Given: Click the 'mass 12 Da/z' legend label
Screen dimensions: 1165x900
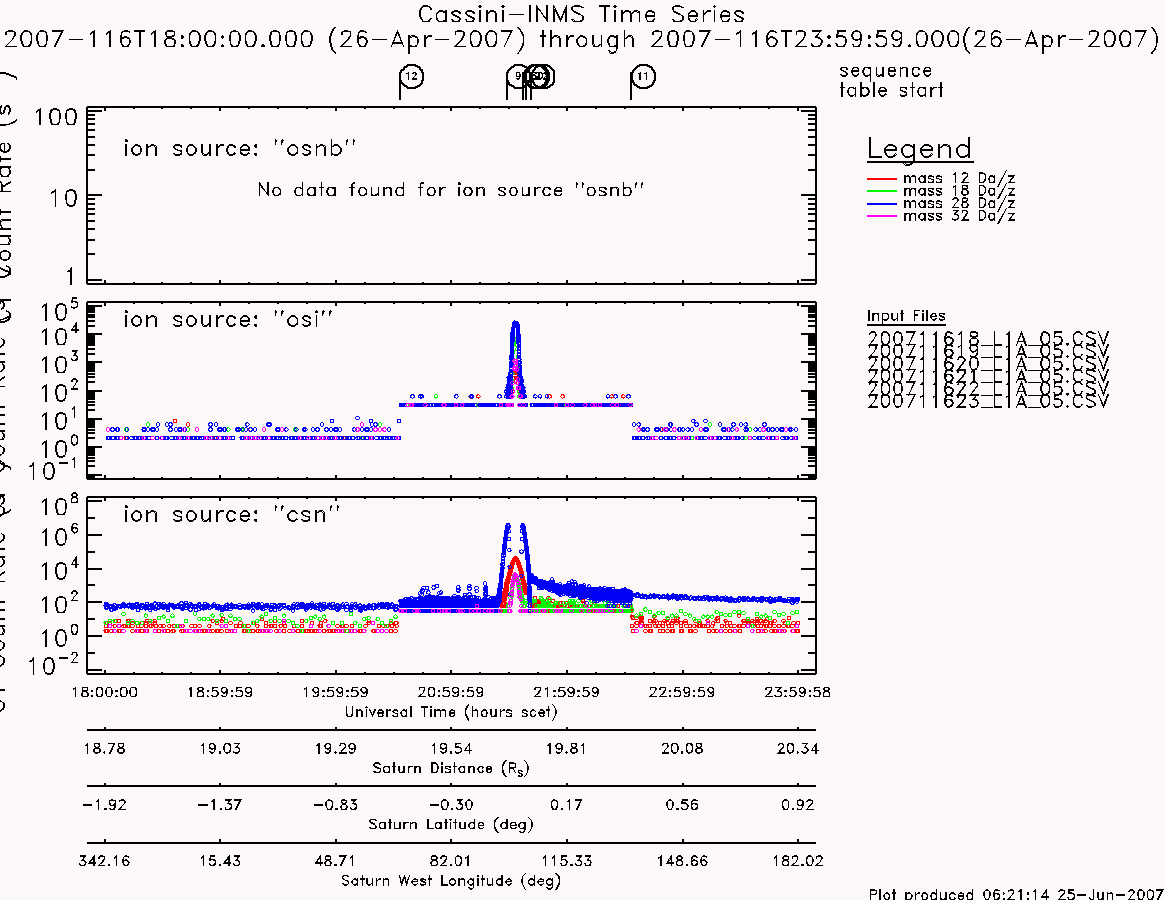Looking at the screenshot, I should 958,178.
